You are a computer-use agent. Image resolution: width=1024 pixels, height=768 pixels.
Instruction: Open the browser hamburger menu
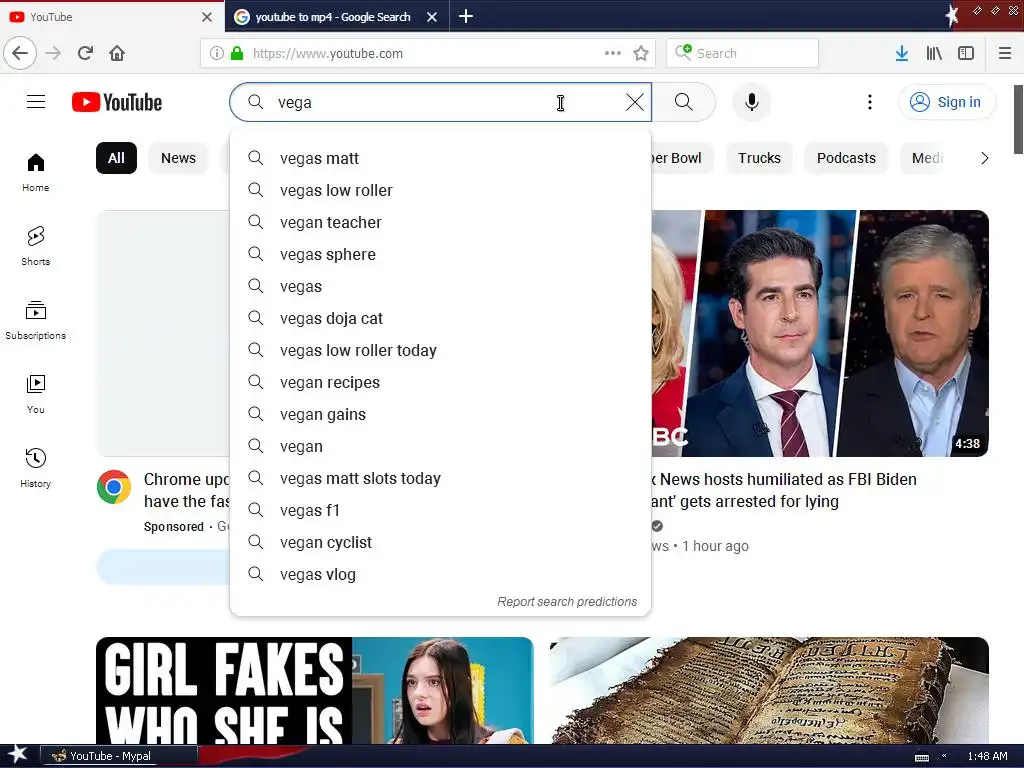[x=1005, y=53]
